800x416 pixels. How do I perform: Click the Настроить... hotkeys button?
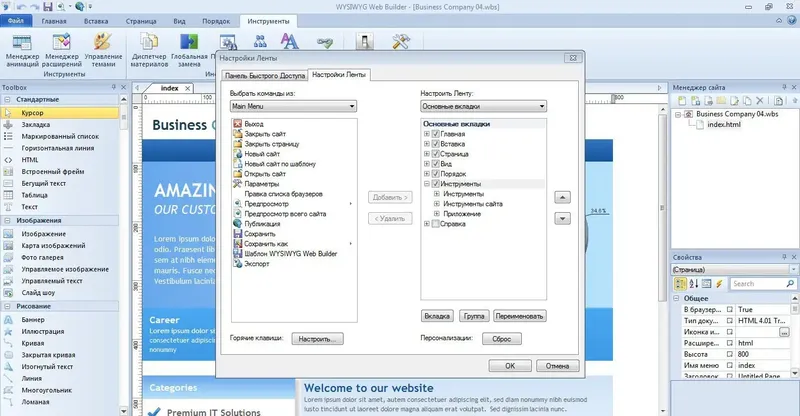317,338
